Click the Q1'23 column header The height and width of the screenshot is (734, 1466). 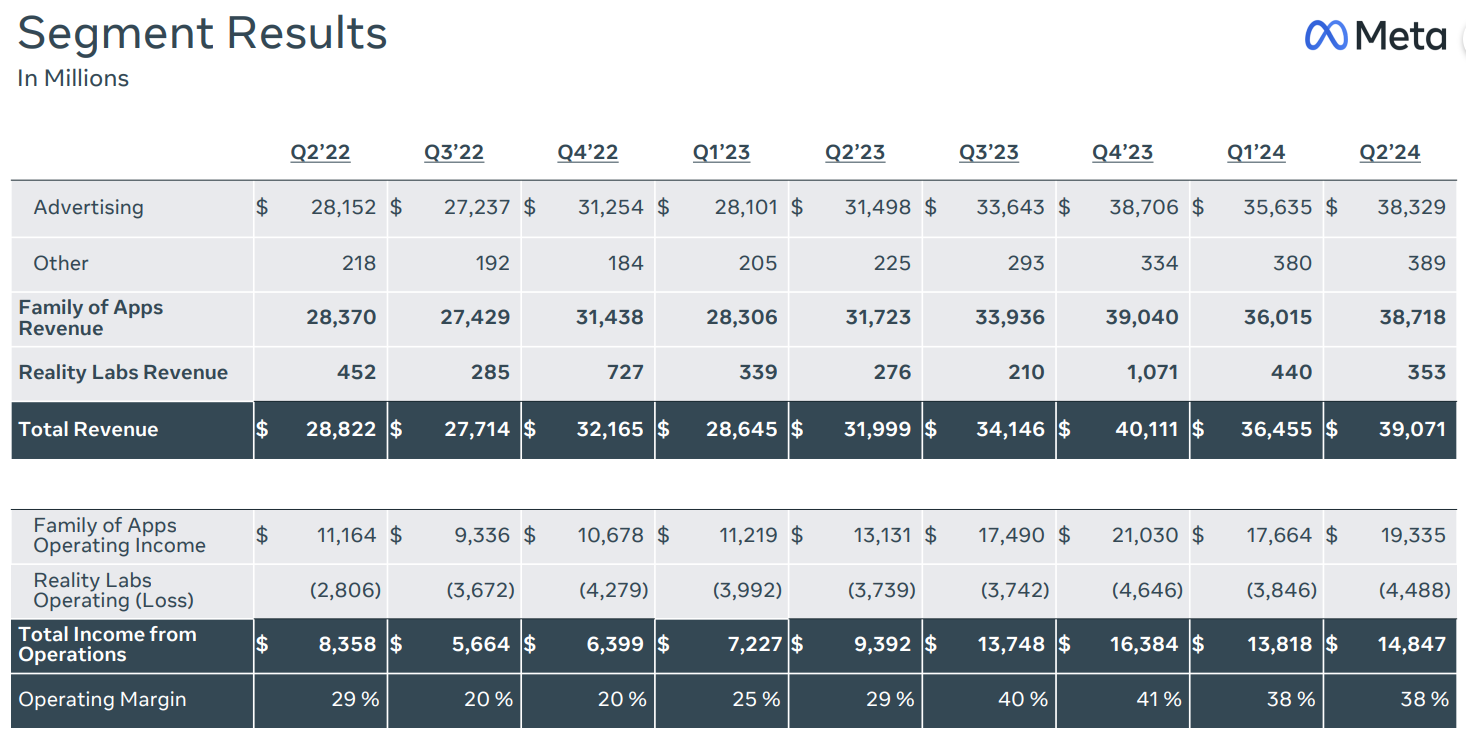point(721,153)
